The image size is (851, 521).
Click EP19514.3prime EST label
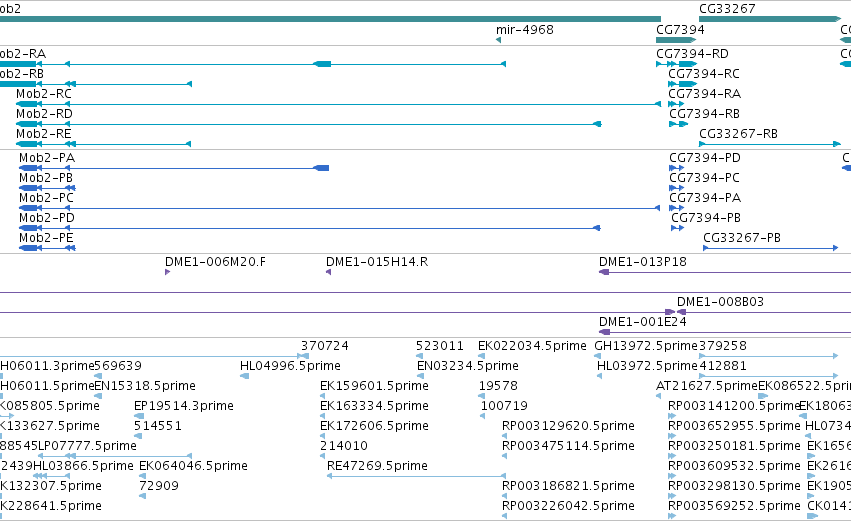point(183,406)
